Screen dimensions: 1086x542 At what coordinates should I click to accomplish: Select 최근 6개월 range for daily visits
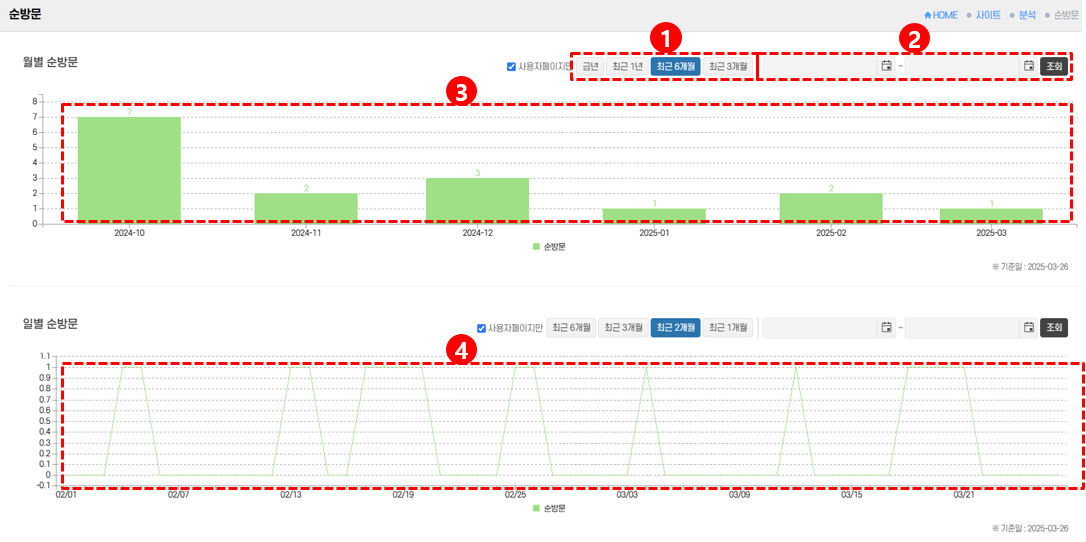tap(571, 328)
